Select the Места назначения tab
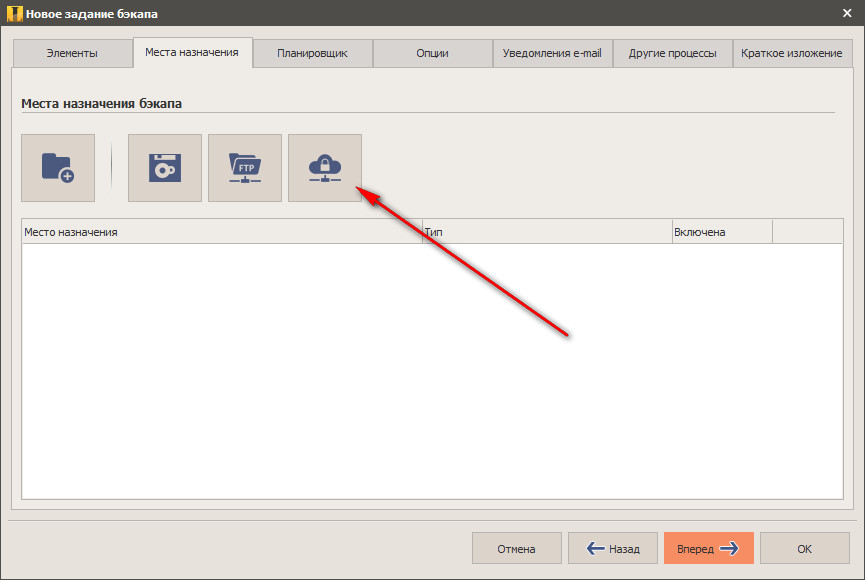Image resolution: width=865 pixels, height=580 pixels. click(x=192, y=52)
